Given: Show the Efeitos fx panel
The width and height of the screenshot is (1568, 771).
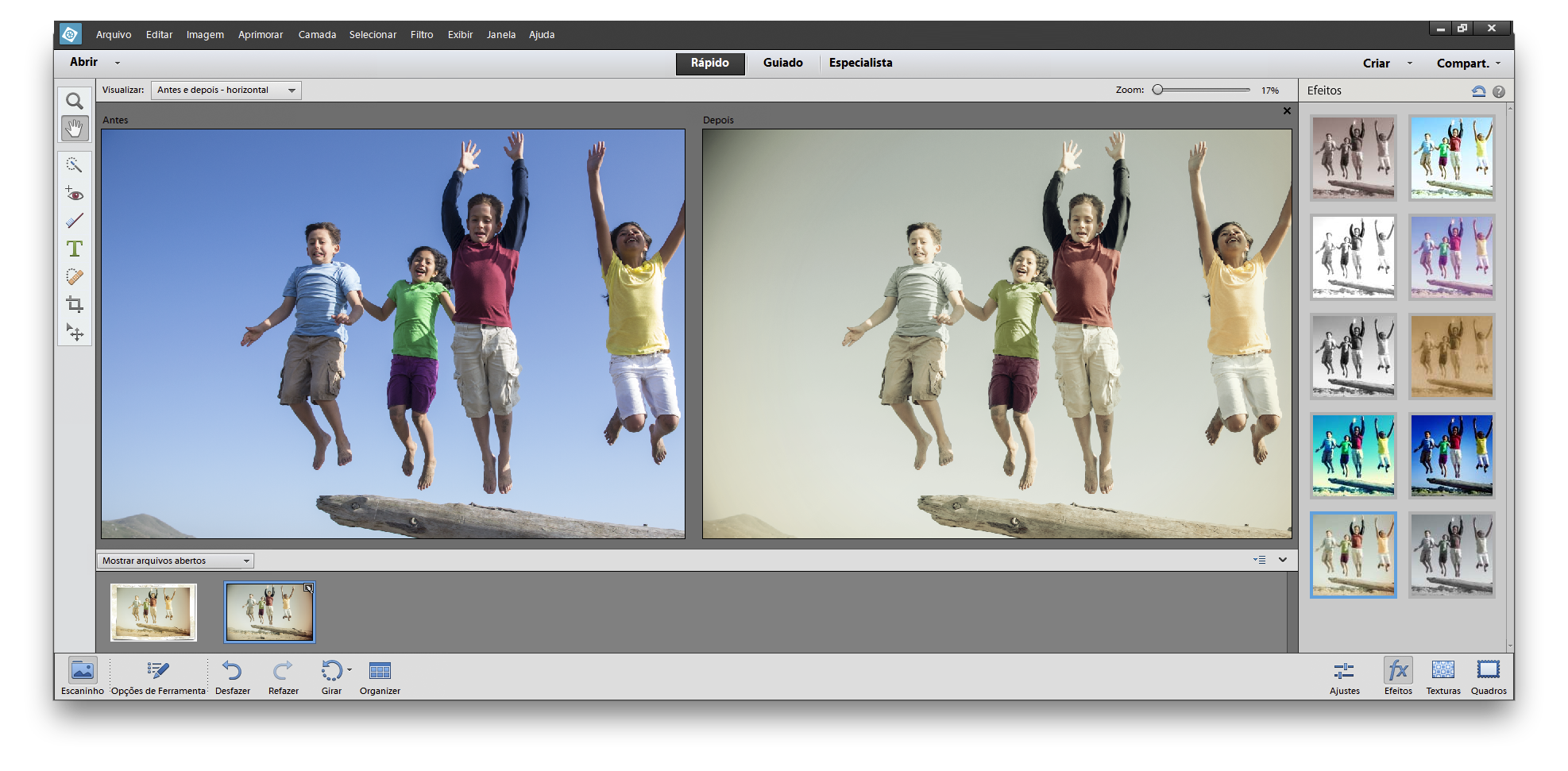Looking at the screenshot, I should pyautogui.click(x=1398, y=677).
